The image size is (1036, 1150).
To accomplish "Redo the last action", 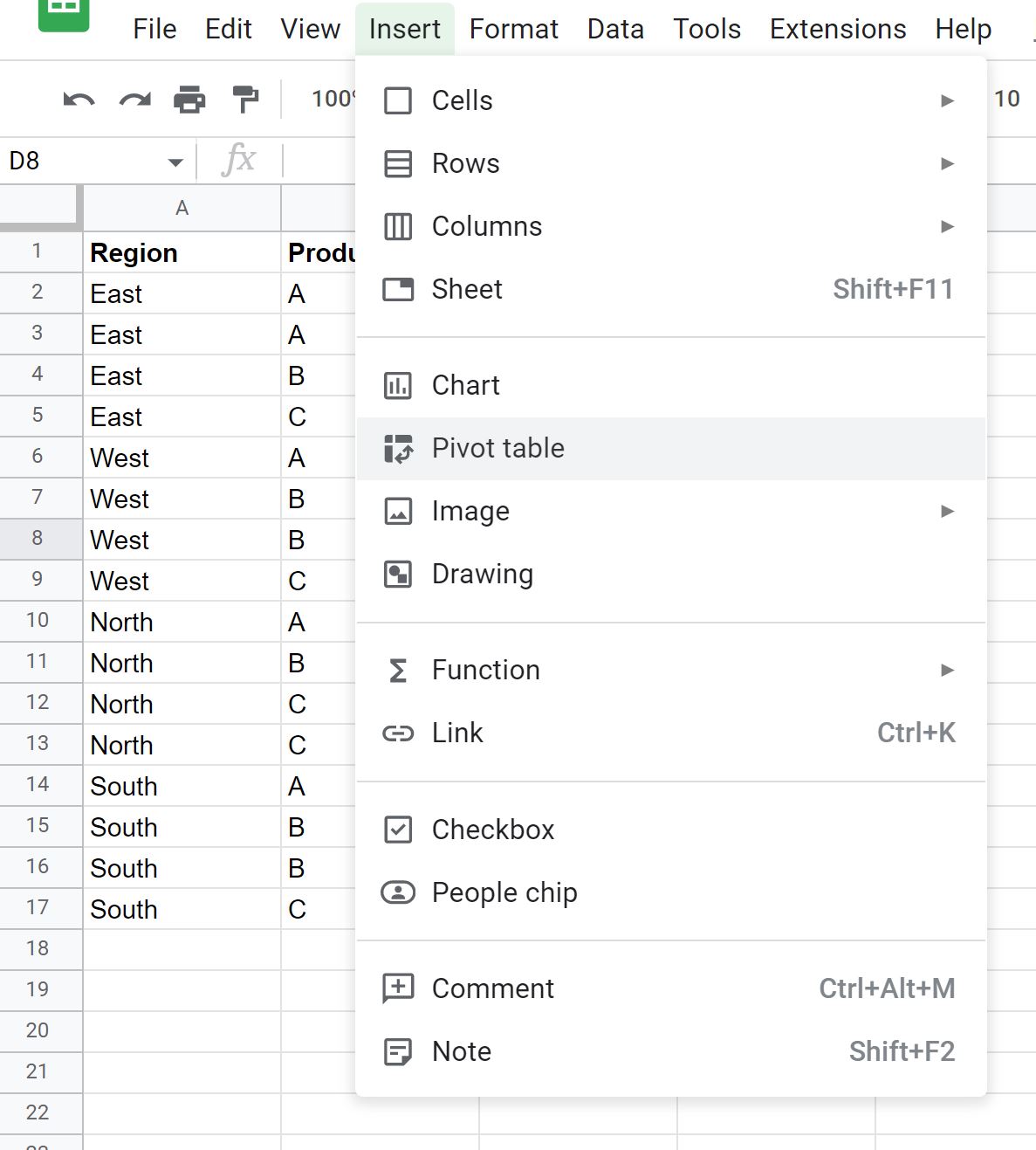I will point(134,99).
